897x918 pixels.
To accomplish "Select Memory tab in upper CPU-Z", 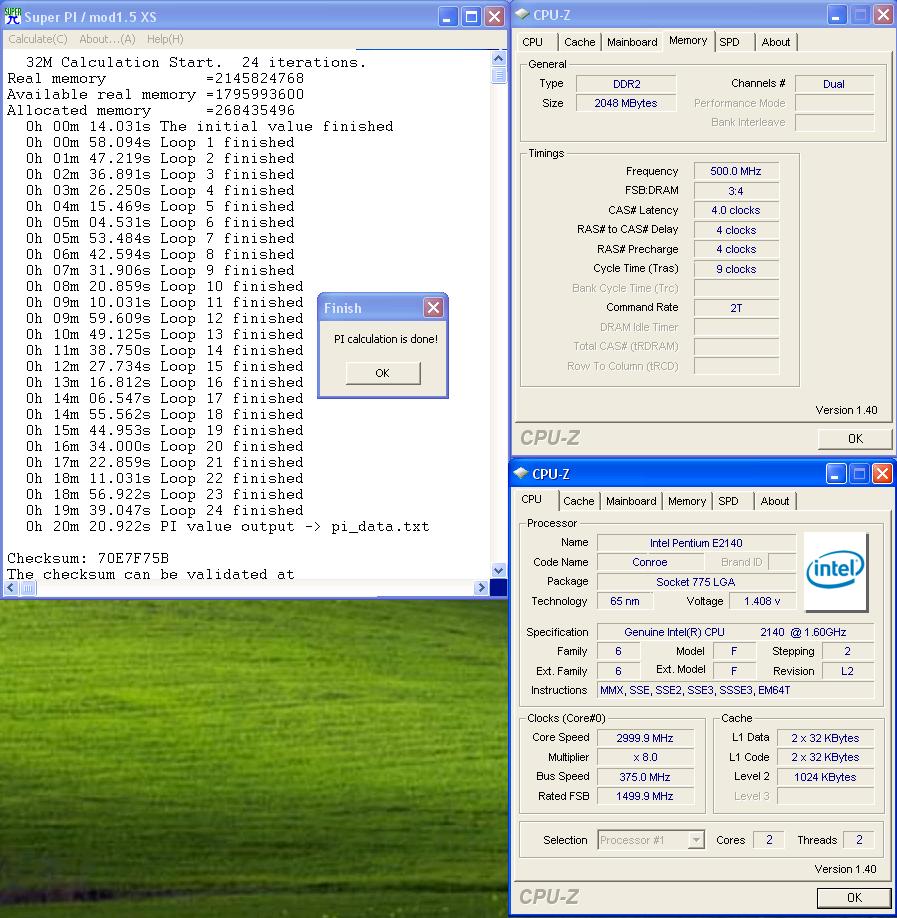I will pyautogui.click(x=688, y=40).
